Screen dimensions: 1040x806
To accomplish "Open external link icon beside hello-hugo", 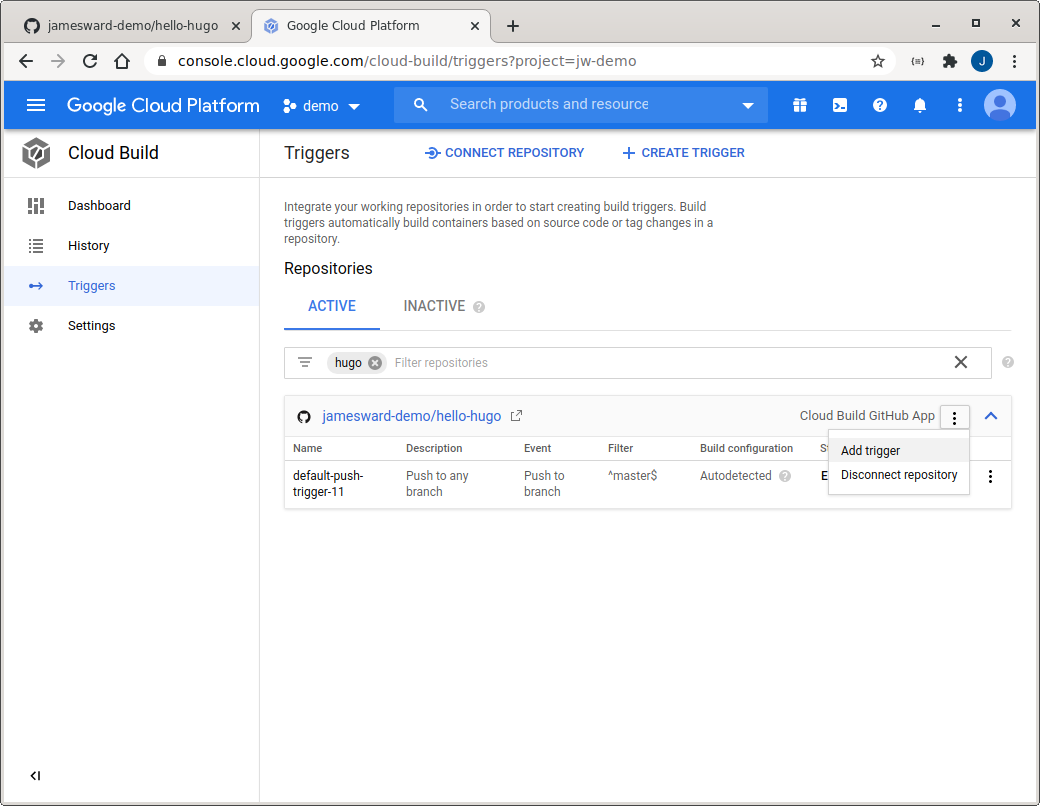I will 517,416.
